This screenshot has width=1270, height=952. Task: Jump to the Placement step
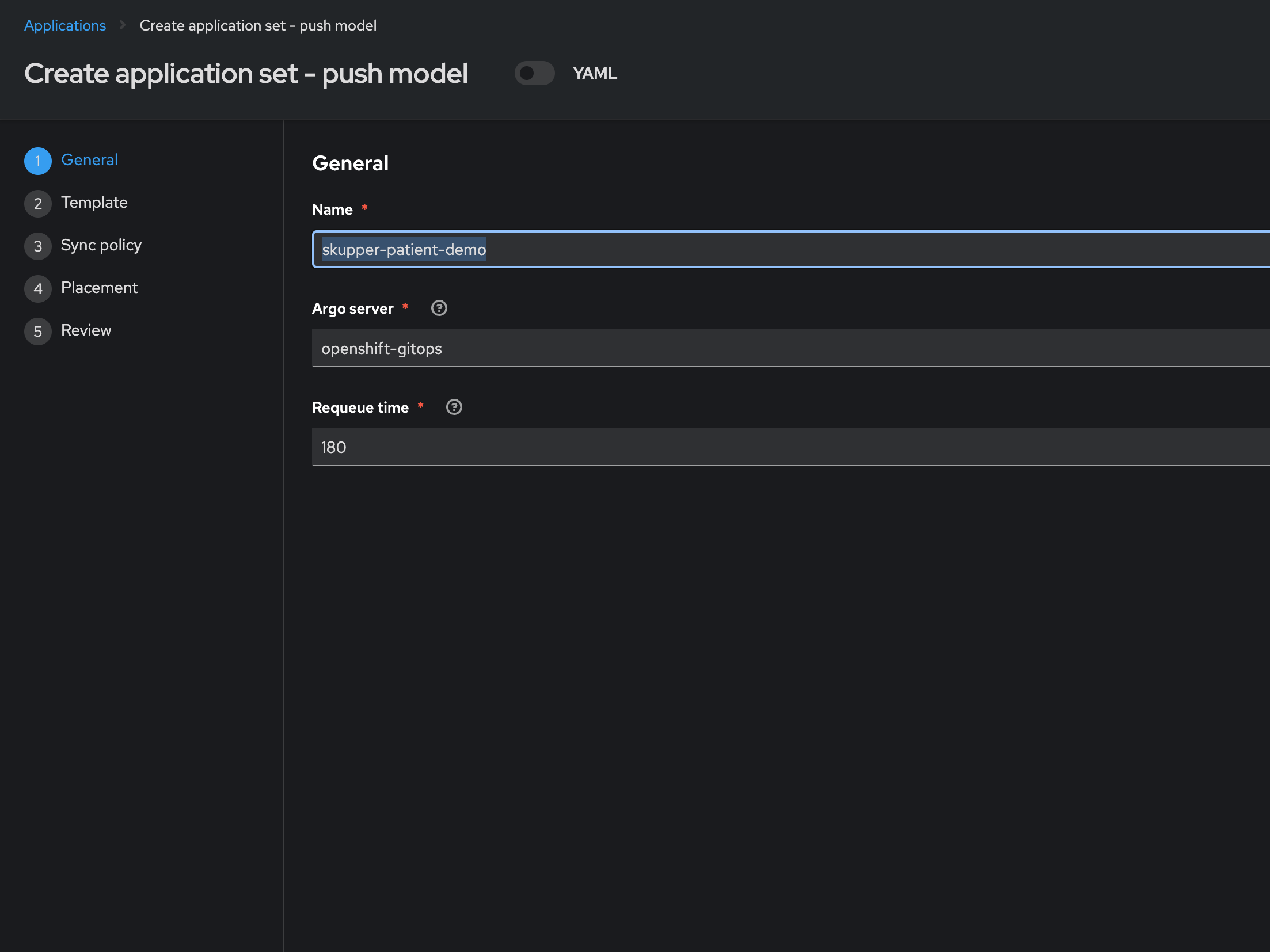99,288
